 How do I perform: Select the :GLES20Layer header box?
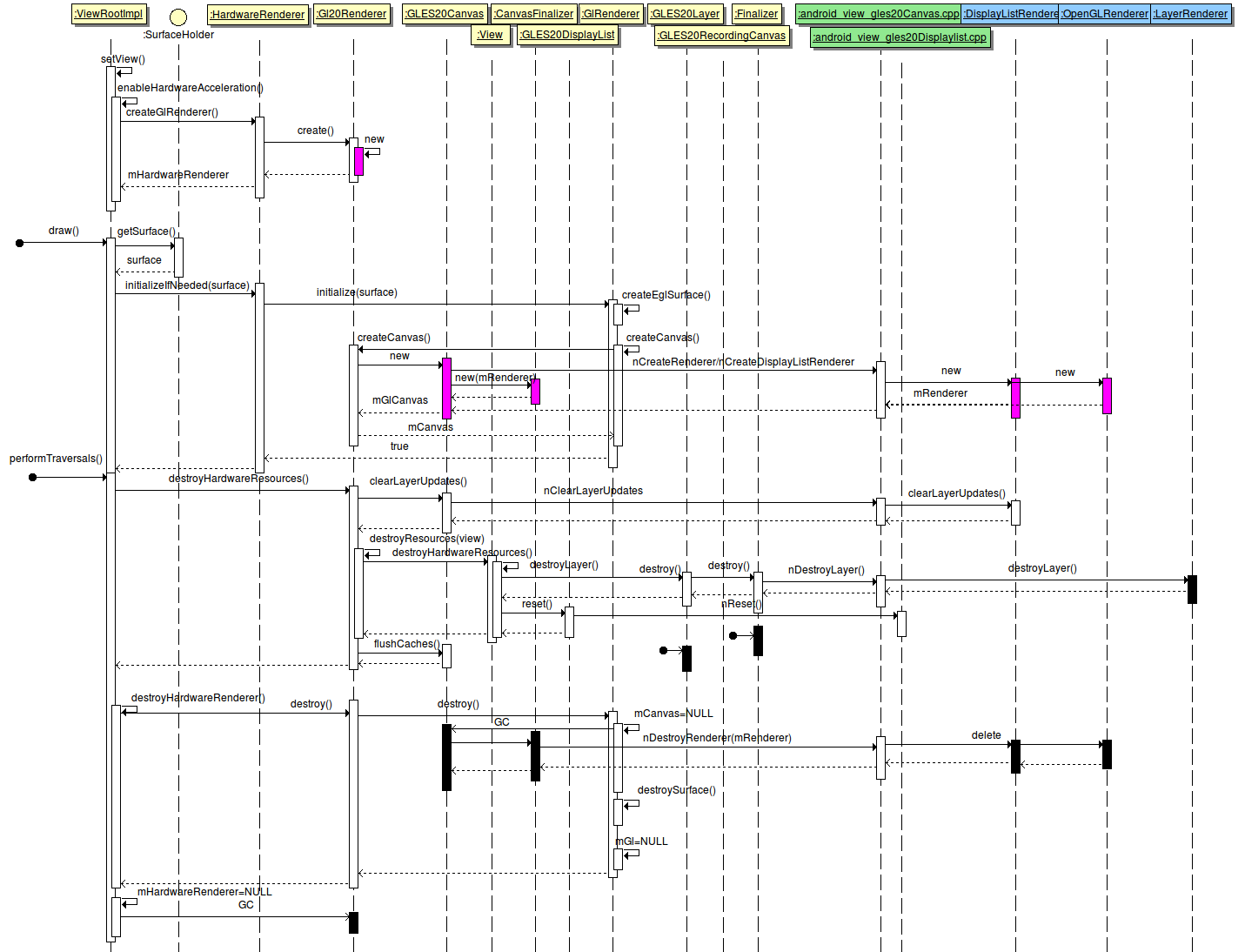686,14
